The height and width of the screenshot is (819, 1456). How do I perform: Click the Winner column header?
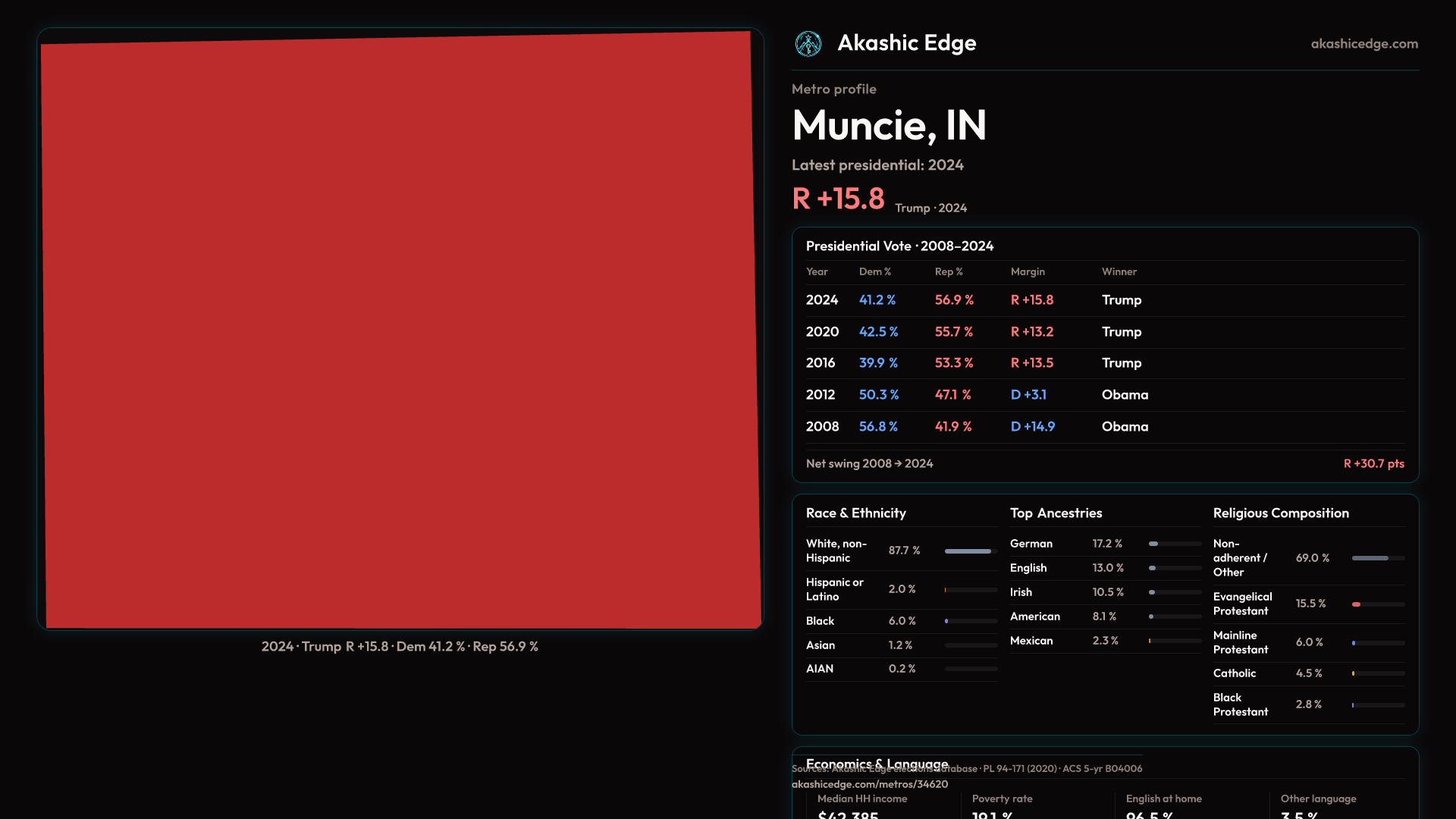click(x=1119, y=271)
